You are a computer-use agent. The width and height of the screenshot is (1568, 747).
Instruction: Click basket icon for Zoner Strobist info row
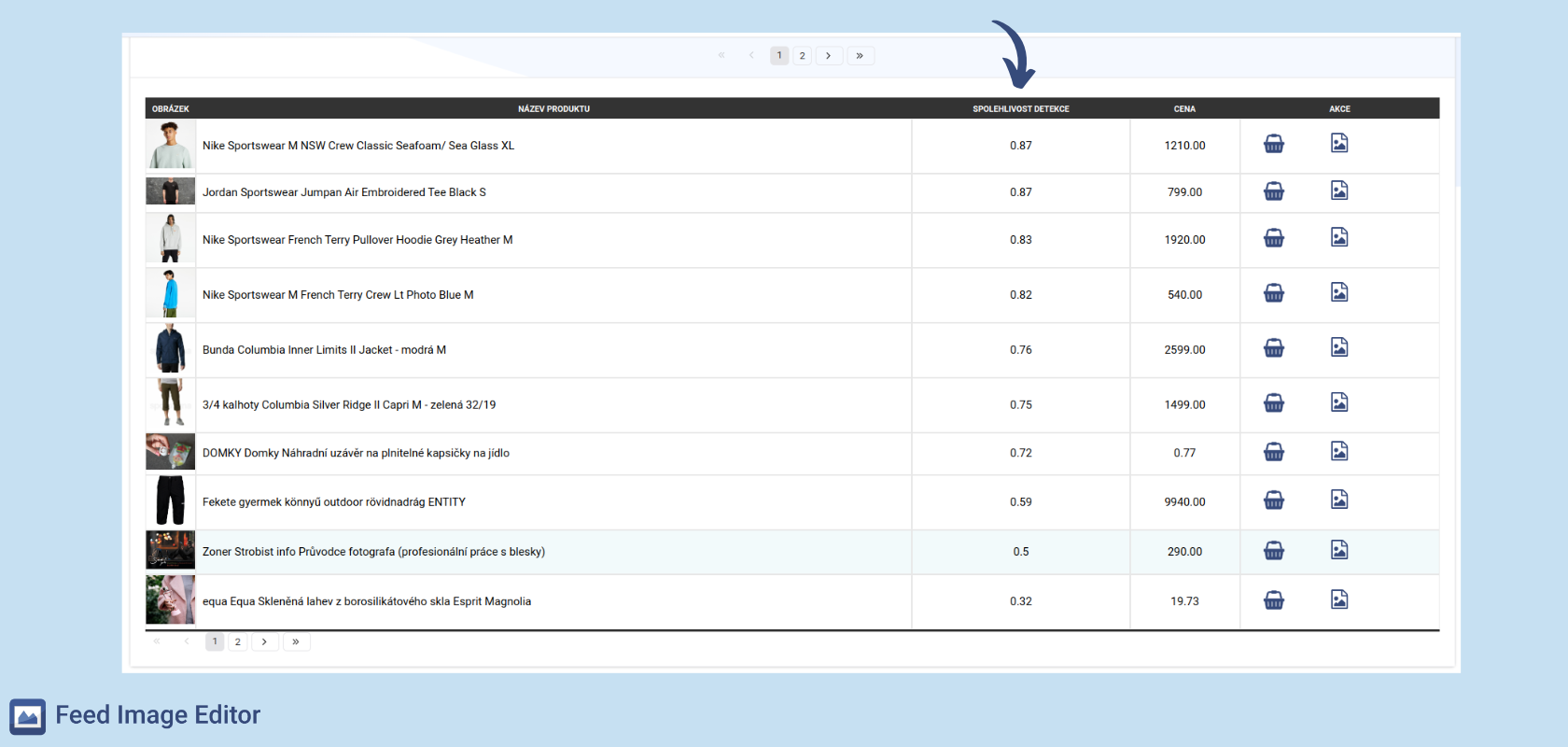tap(1274, 551)
